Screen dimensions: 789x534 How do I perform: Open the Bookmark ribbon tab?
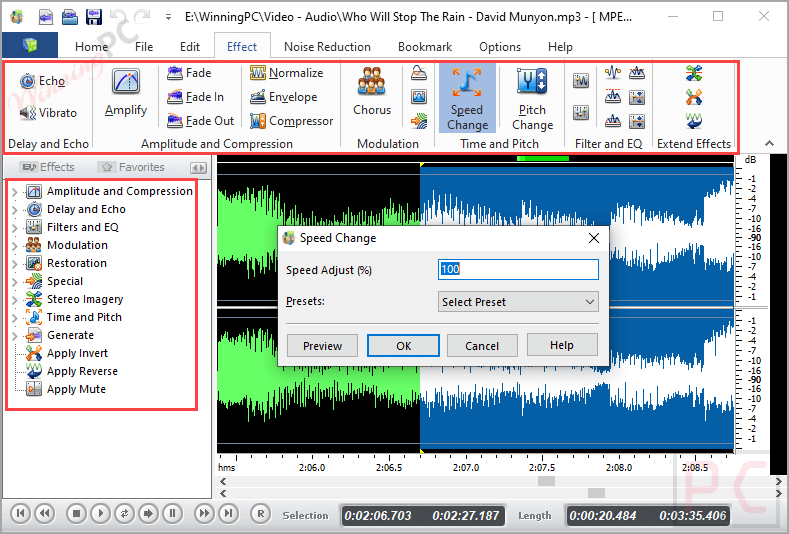(425, 46)
